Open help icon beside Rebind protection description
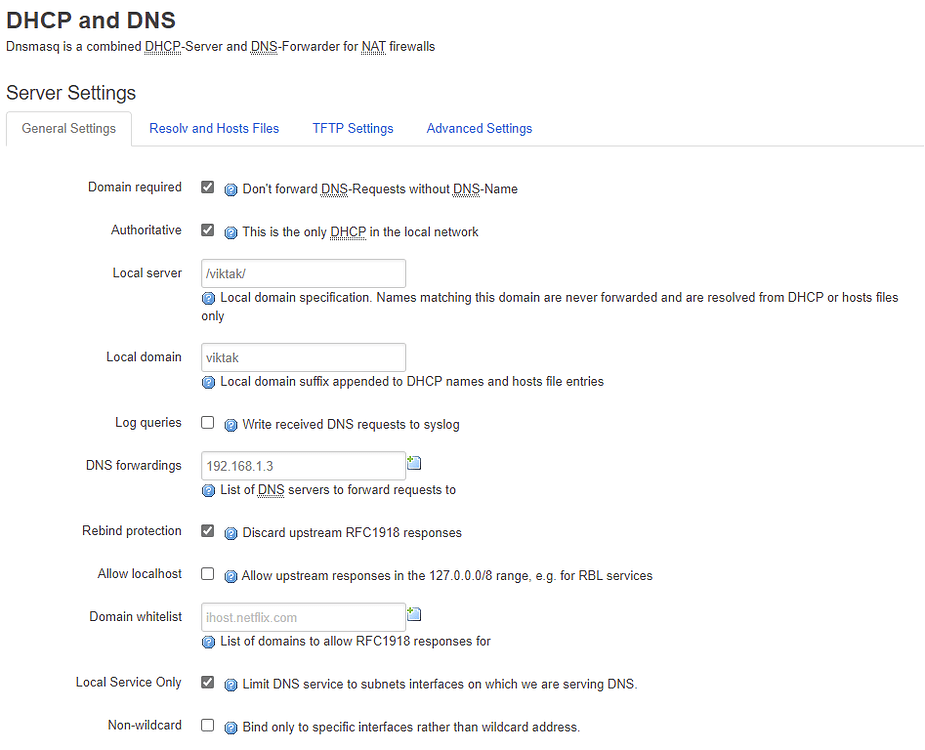Screen dimensions: 925x750 coord(231,533)
